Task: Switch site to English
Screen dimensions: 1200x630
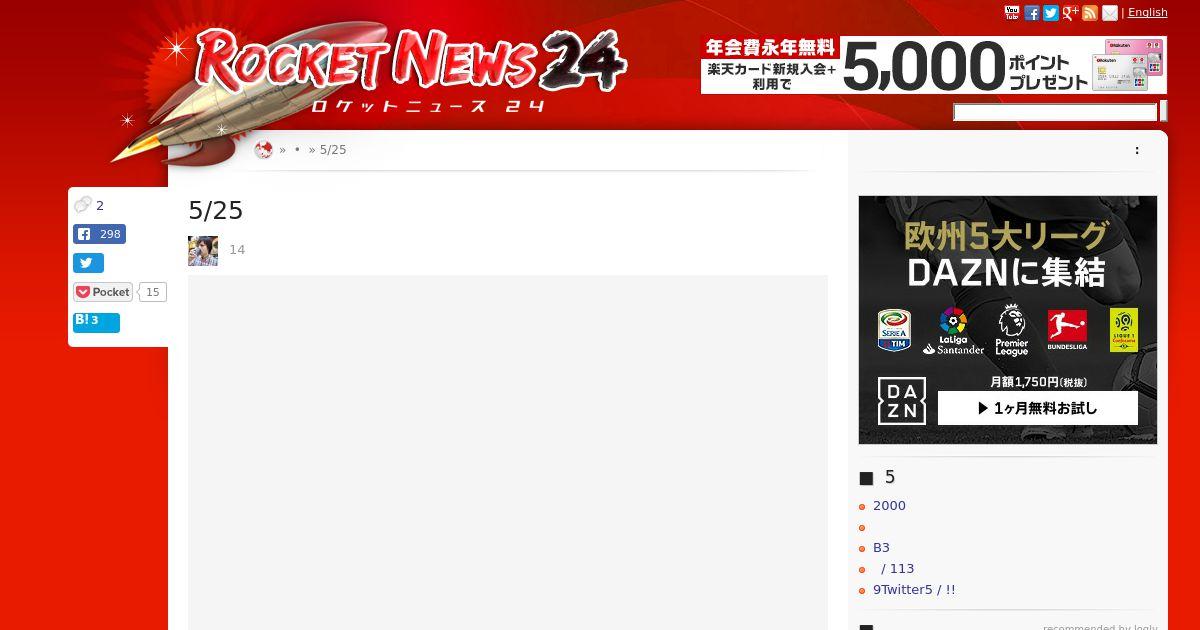Action: 1148,12
